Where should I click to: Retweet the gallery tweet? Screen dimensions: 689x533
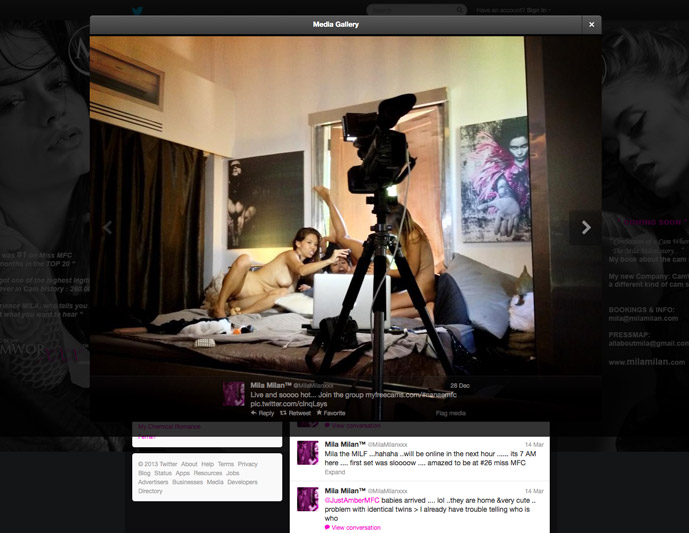297,413
